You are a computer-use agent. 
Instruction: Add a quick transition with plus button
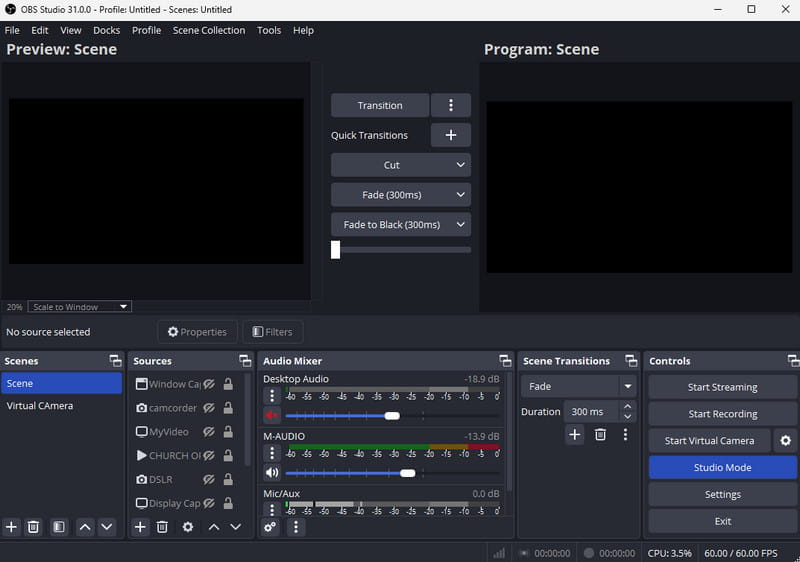[x=450, y=135]
